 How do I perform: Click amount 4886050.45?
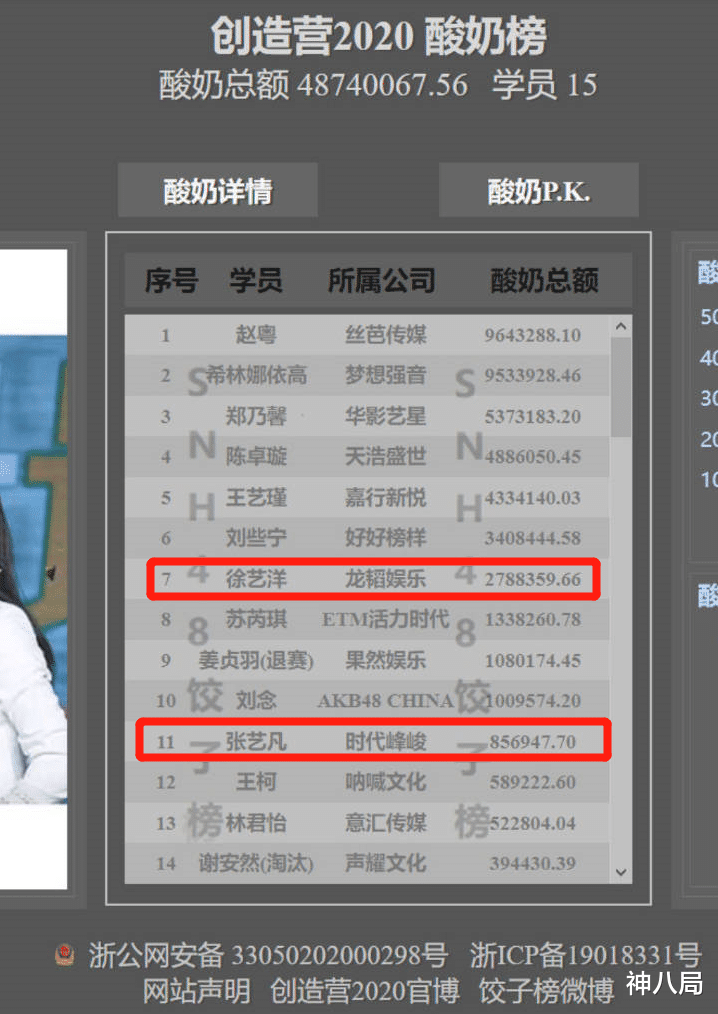[x=532, y=457]
